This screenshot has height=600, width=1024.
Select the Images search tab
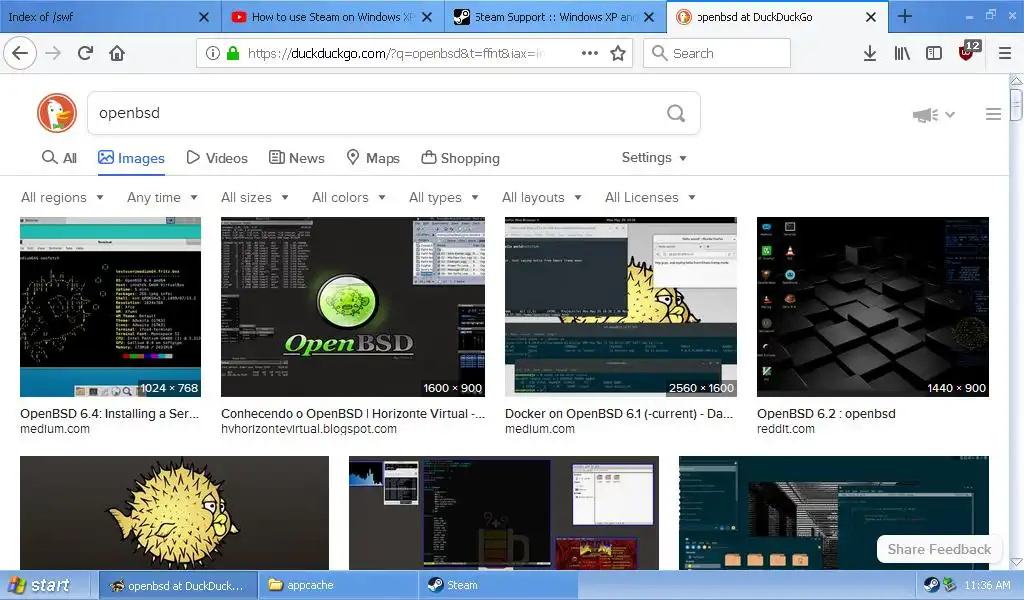click(x=131, y=158)
